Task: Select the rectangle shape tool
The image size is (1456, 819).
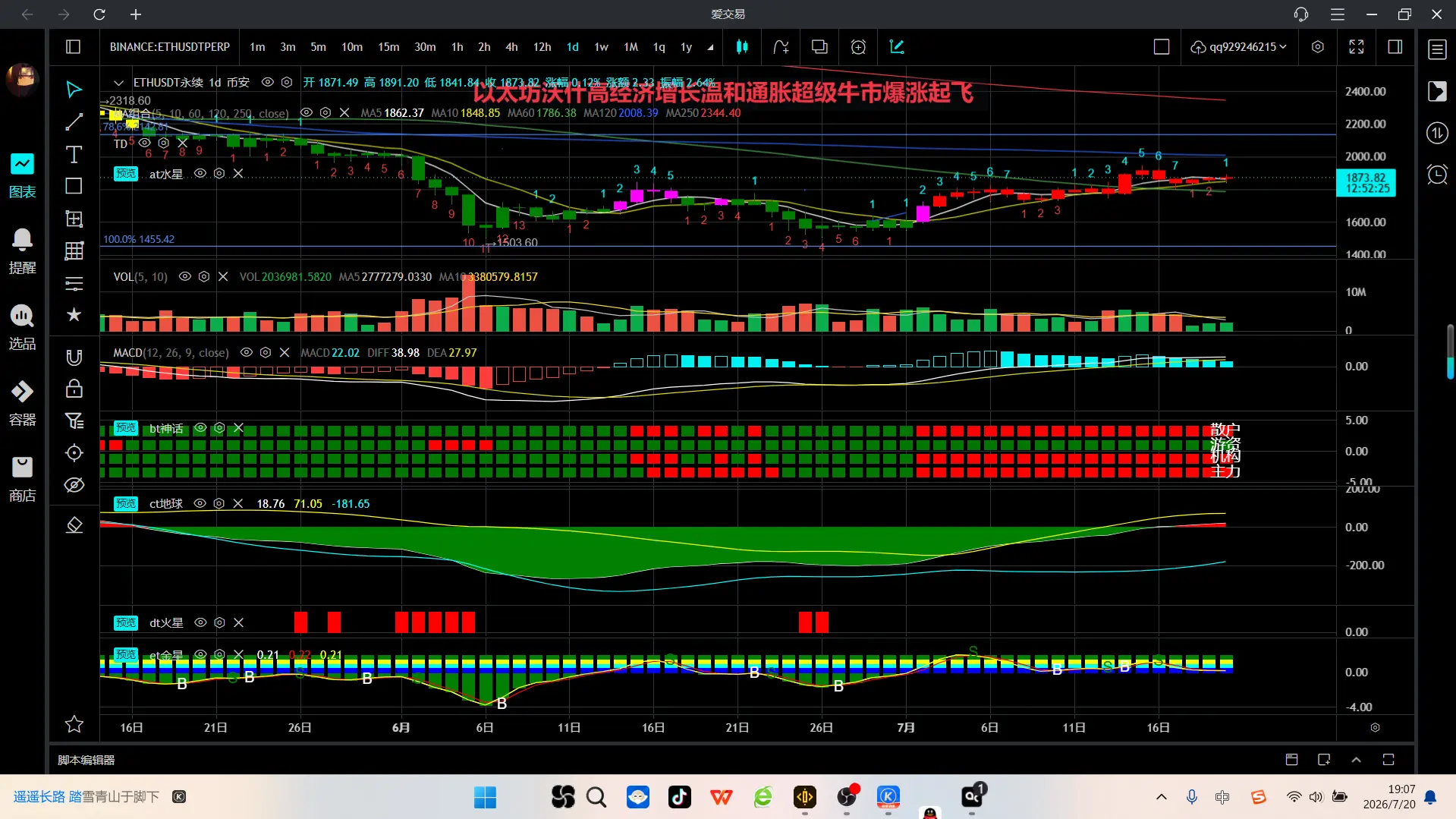Action: (74, 186)
